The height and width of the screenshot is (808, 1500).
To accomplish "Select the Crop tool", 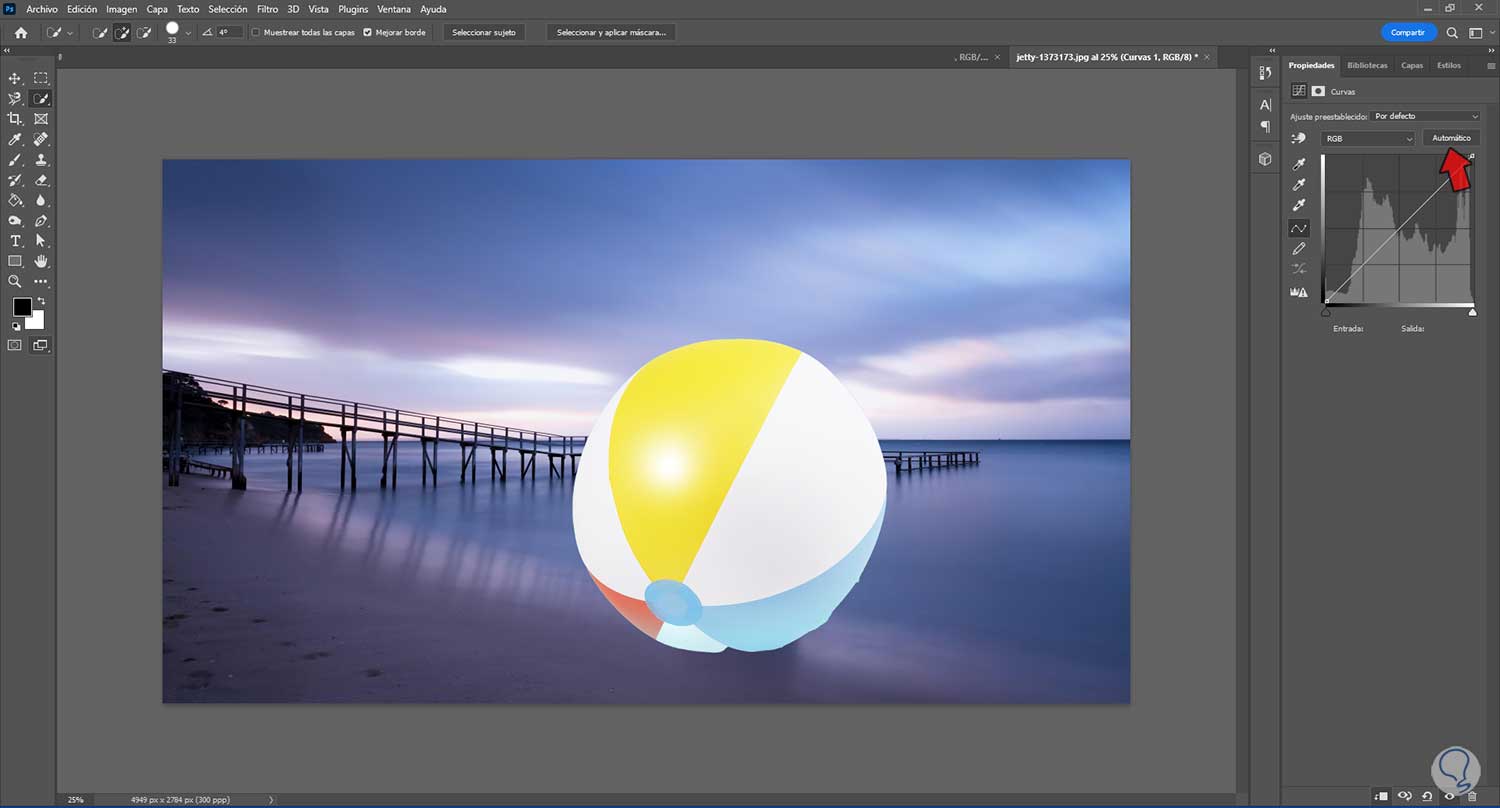I will (x=15, y=119).
